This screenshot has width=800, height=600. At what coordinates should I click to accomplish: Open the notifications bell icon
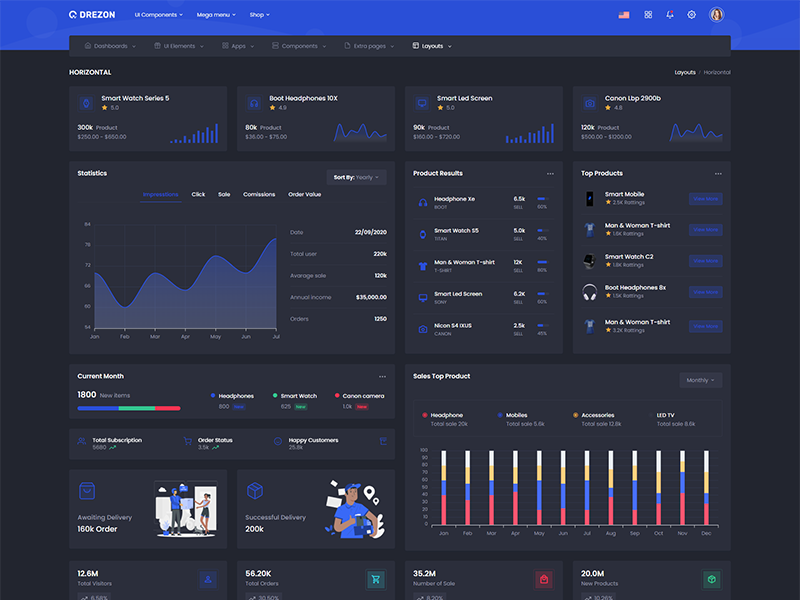(669, 15)
